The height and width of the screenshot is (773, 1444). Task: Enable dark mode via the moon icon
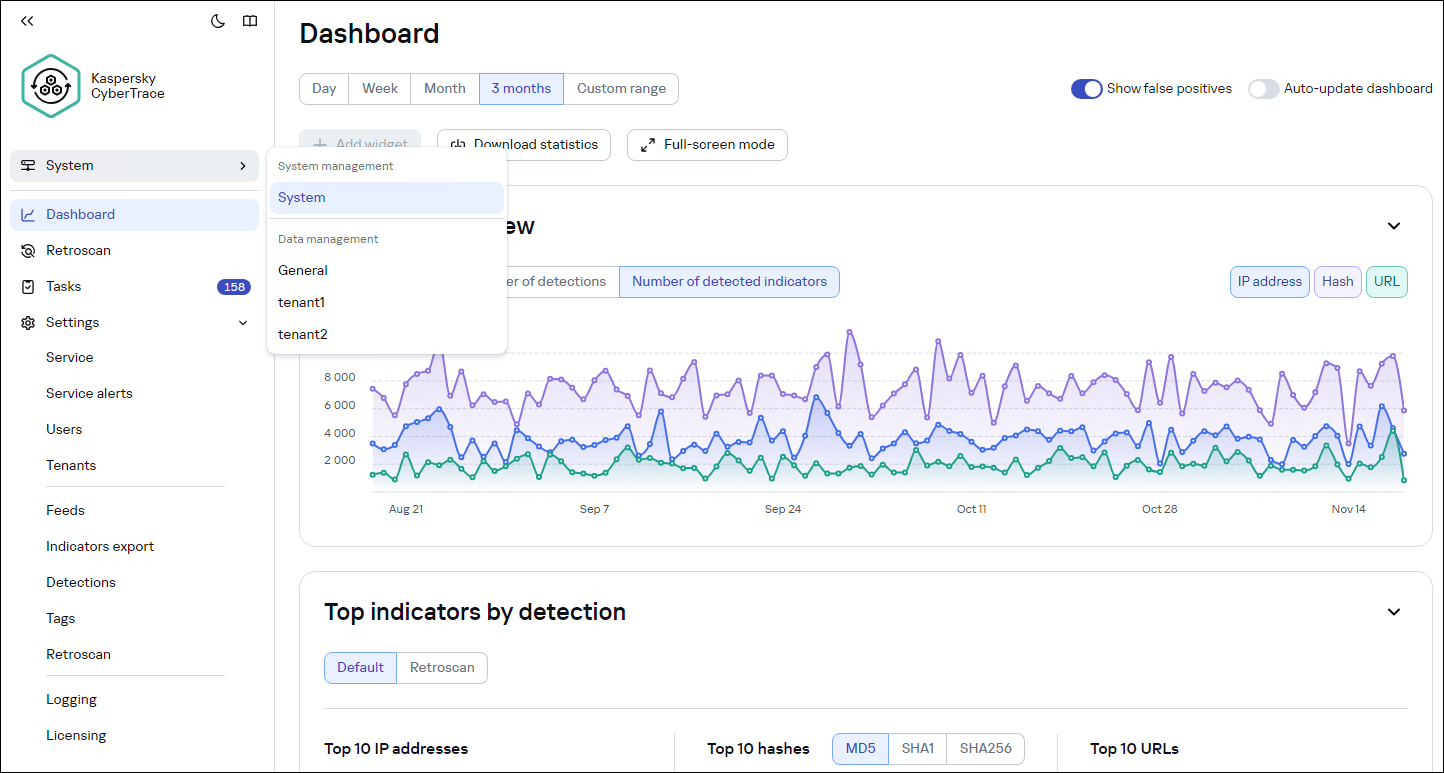(x=217, y=20)
